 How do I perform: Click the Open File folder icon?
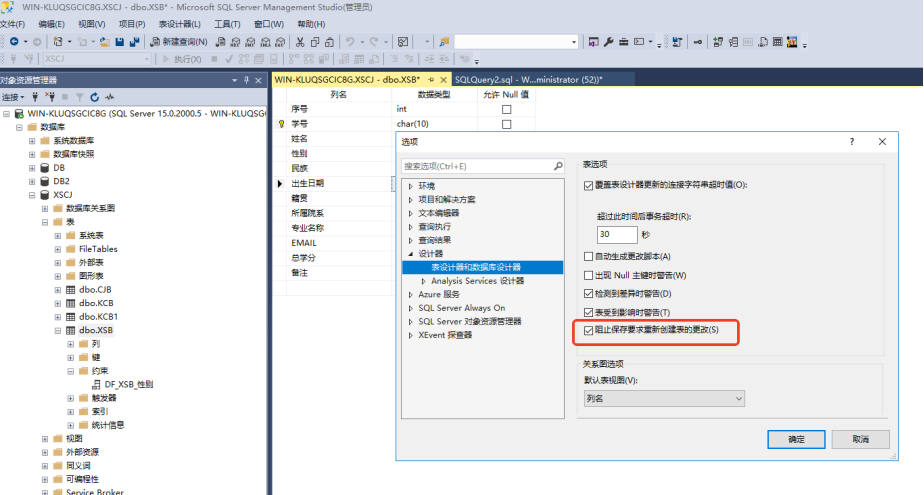coord(105,42)
